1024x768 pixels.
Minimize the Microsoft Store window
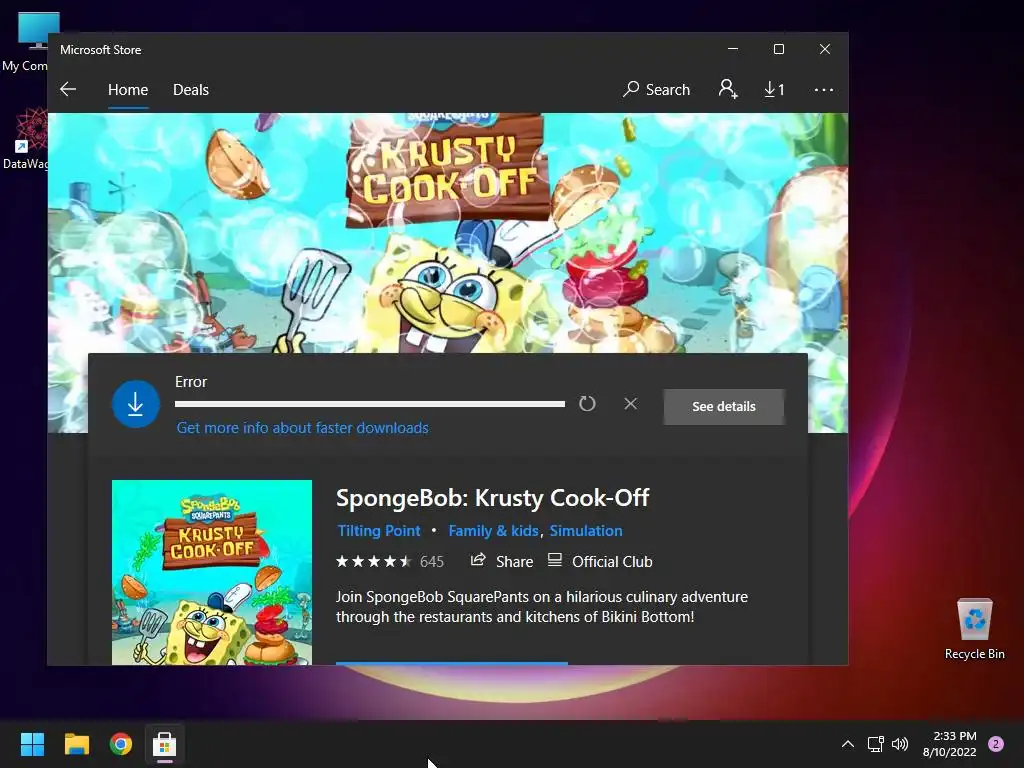point(733,49)
